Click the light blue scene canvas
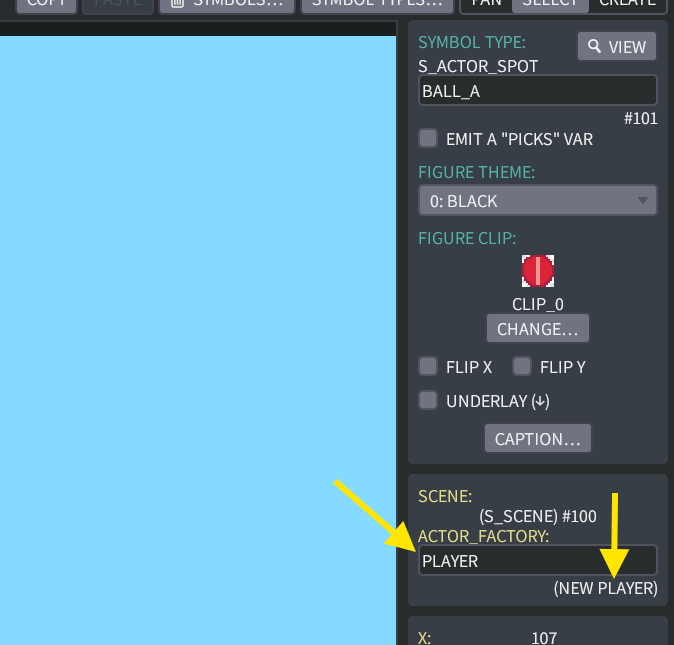674x645 pixels. click(x=198, y=339)
